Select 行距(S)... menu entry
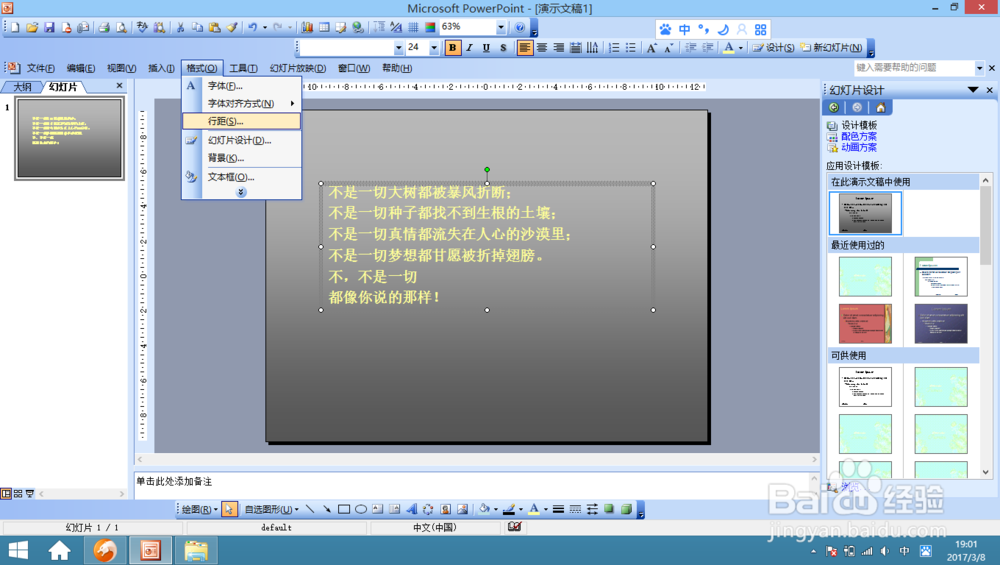 click(x=242, y=121)
